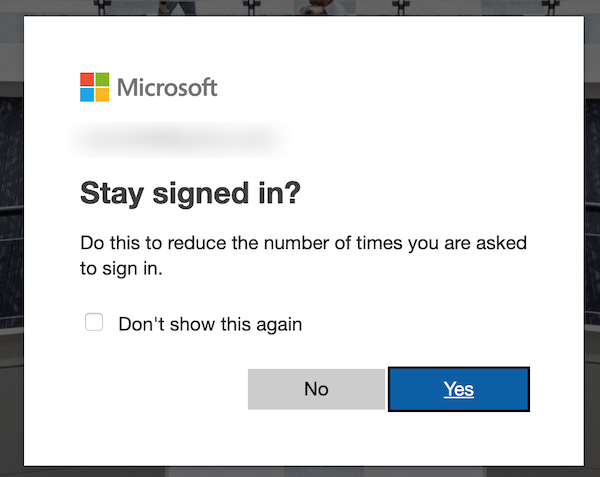Screen dimensions: 600x477
Task: Click the yellow square of Microsoft logo
Action: 102,95
